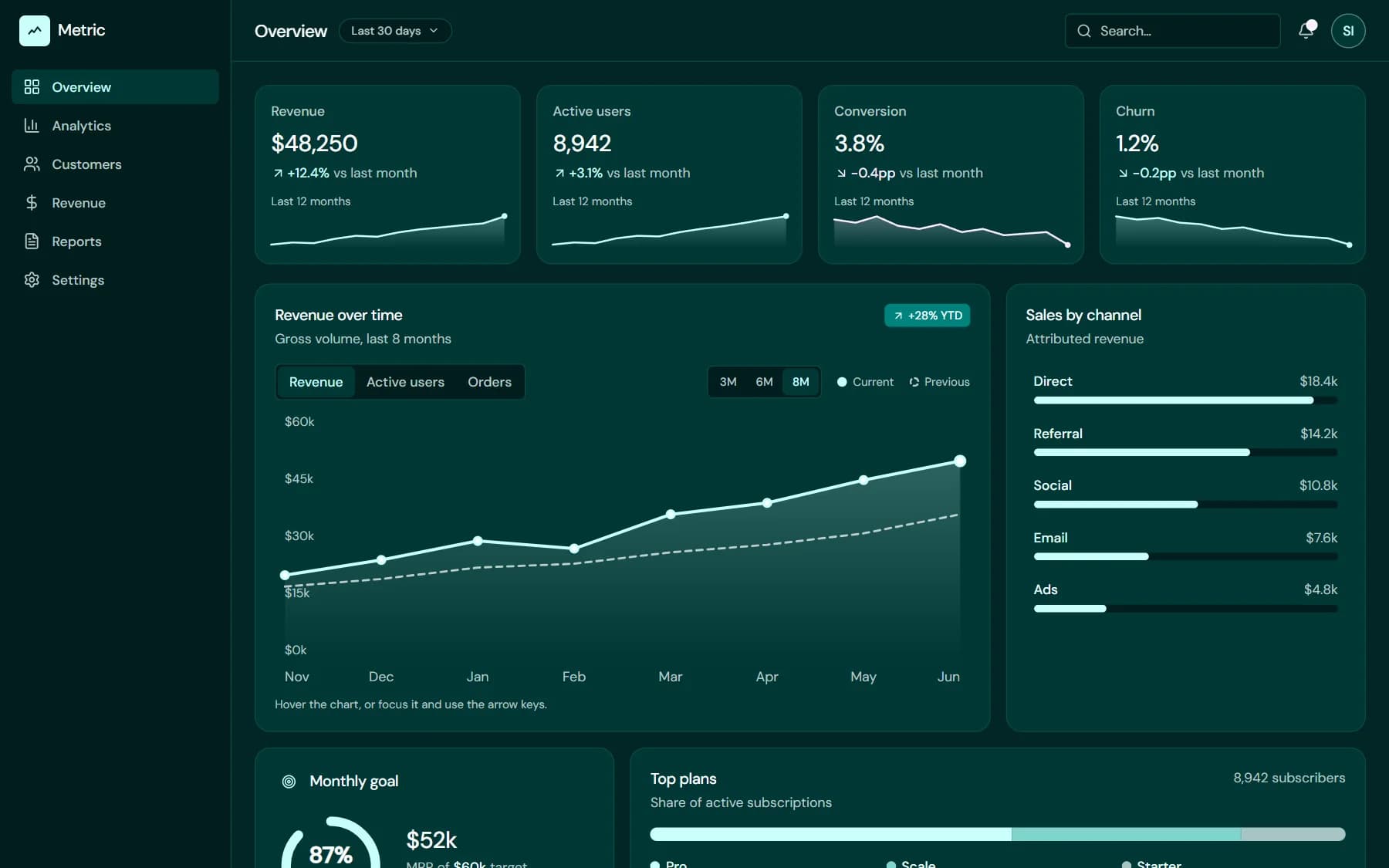
Task: Click the $52k monthly goal value
Action: [431, 839]
